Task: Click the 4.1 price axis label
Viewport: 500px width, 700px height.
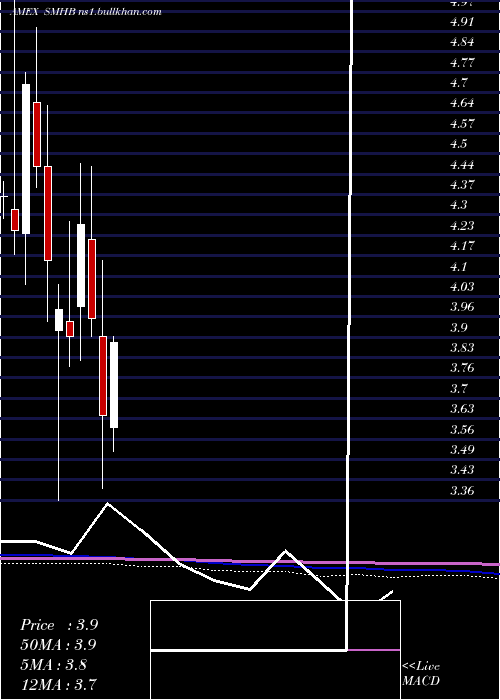Action: [x=459, y=267]
